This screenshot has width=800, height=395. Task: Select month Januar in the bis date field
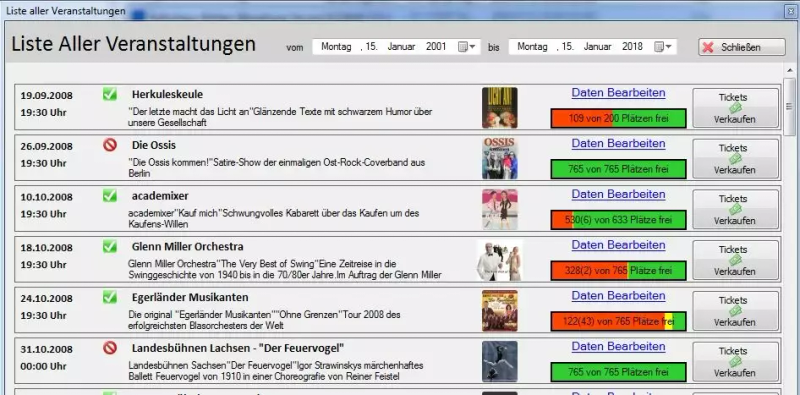597,47
